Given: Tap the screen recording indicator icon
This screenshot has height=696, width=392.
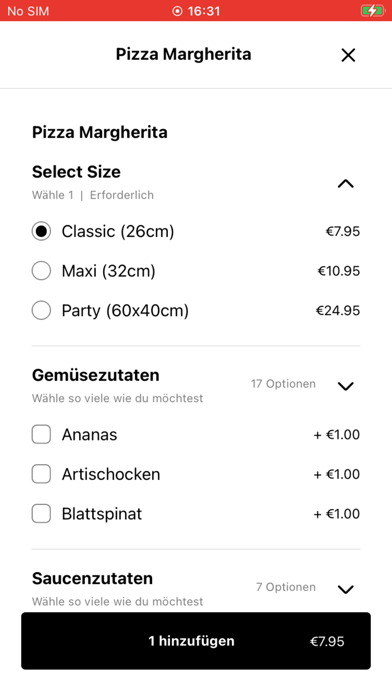Looking at the screenshot, I should 177,11.
